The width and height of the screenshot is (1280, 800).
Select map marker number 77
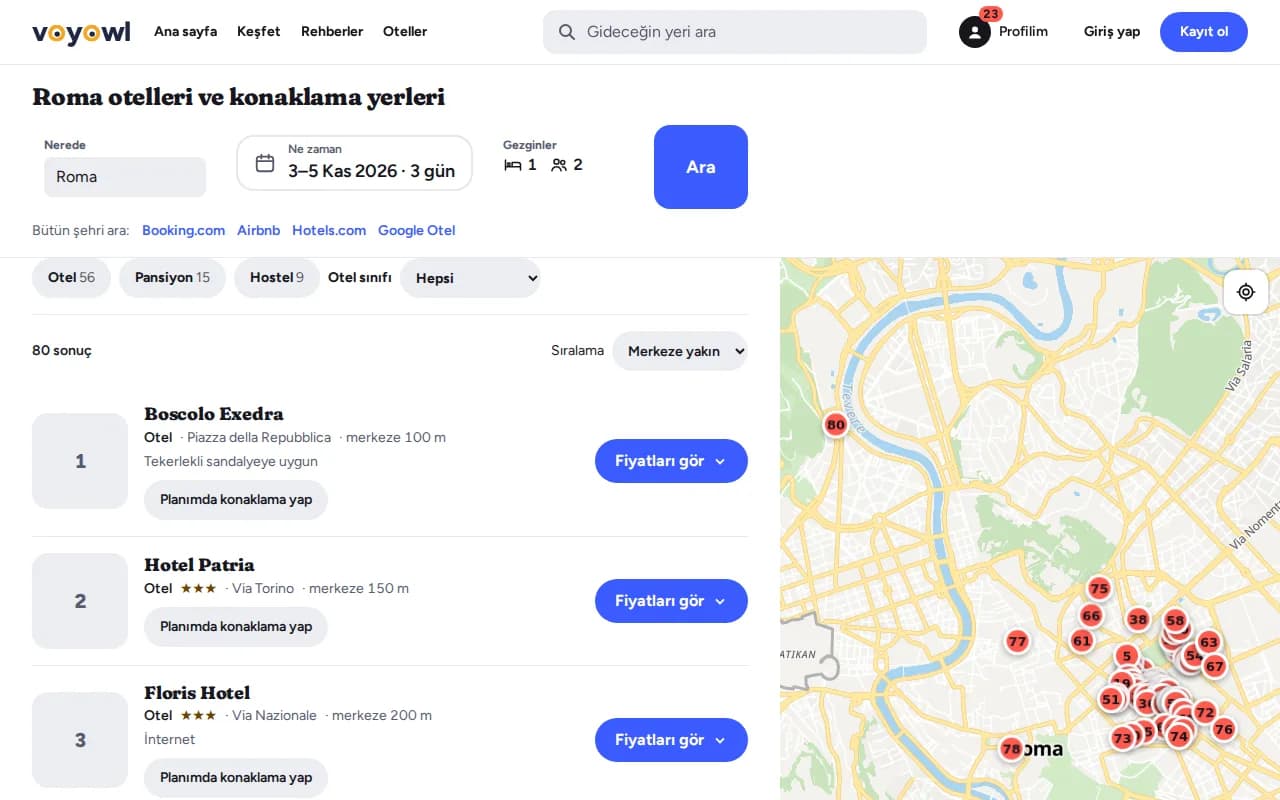coord(1017,641)
